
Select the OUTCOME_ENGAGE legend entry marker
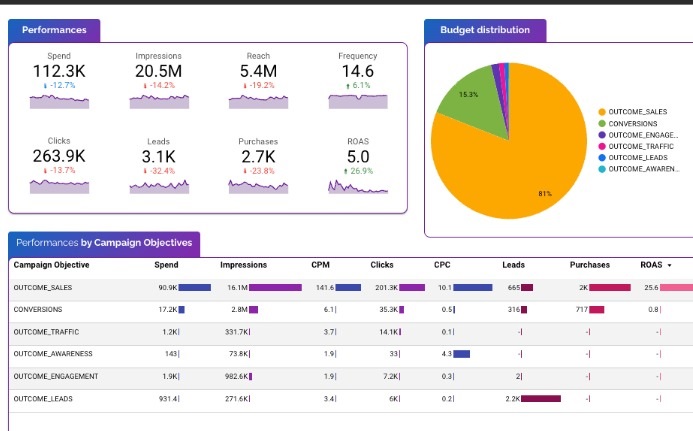click(600, 134)
